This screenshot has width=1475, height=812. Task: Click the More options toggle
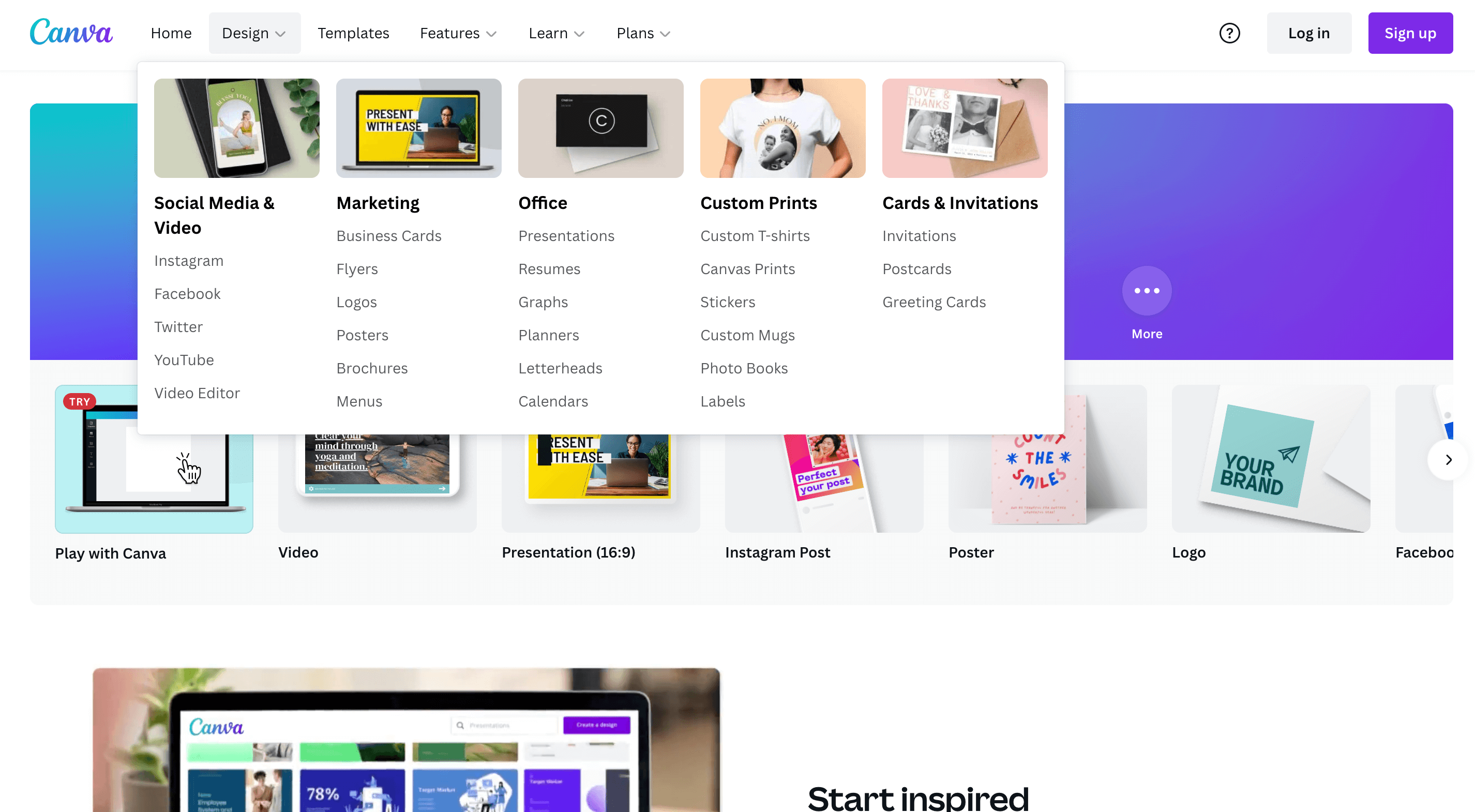[x=1147, y=290]
